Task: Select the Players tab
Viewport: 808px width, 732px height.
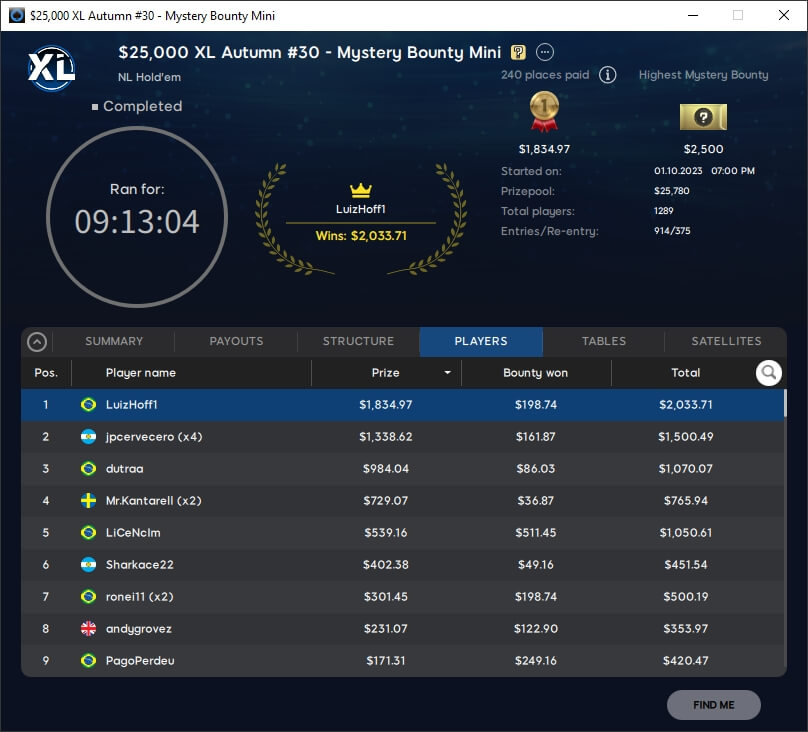Action: tap(481, 341)
